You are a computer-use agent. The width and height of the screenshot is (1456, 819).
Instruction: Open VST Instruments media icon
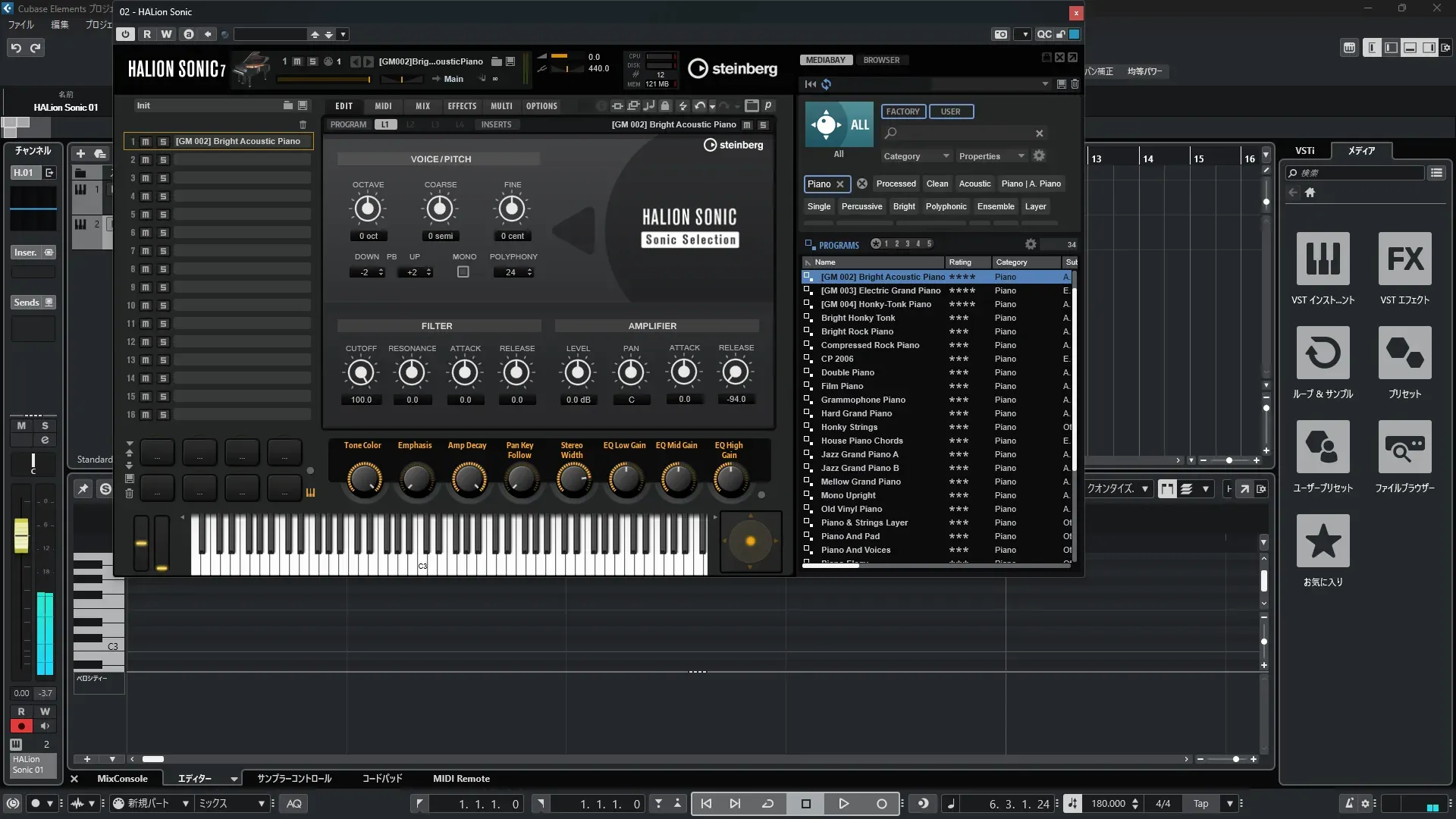(1323, 259)
